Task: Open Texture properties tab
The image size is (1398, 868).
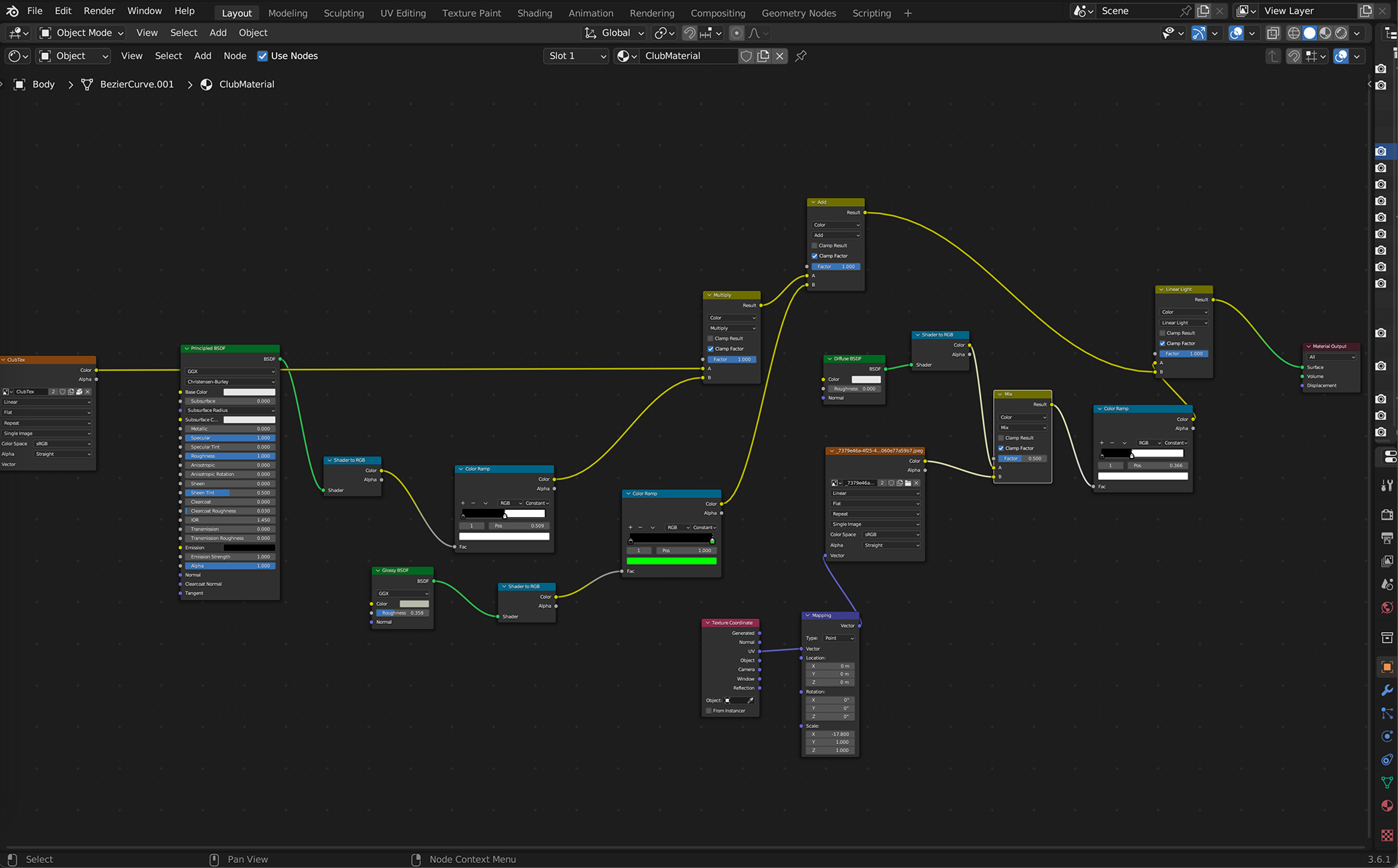Action: [x=1387, y=836]
